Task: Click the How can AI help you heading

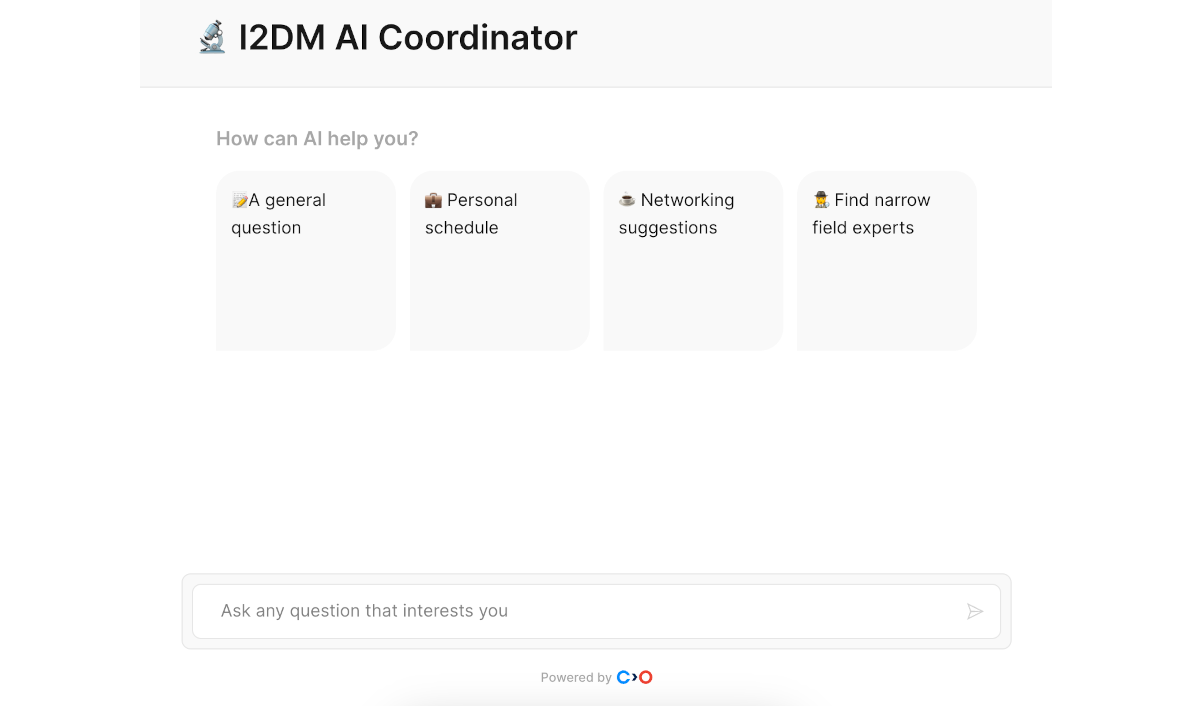Action: click(x=316, y=138)
